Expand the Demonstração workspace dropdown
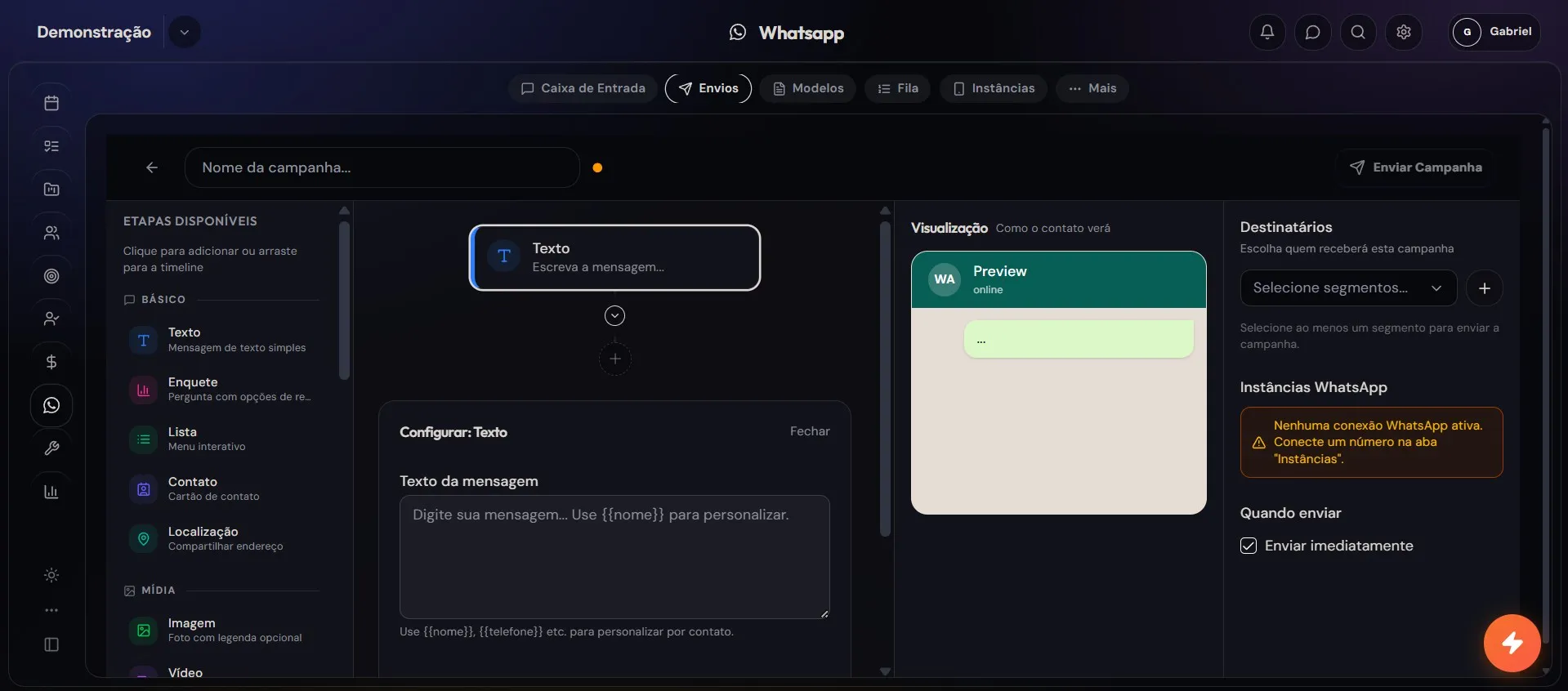The width and height of the screenshot is (1568, 691). click(x=185, y=32)
